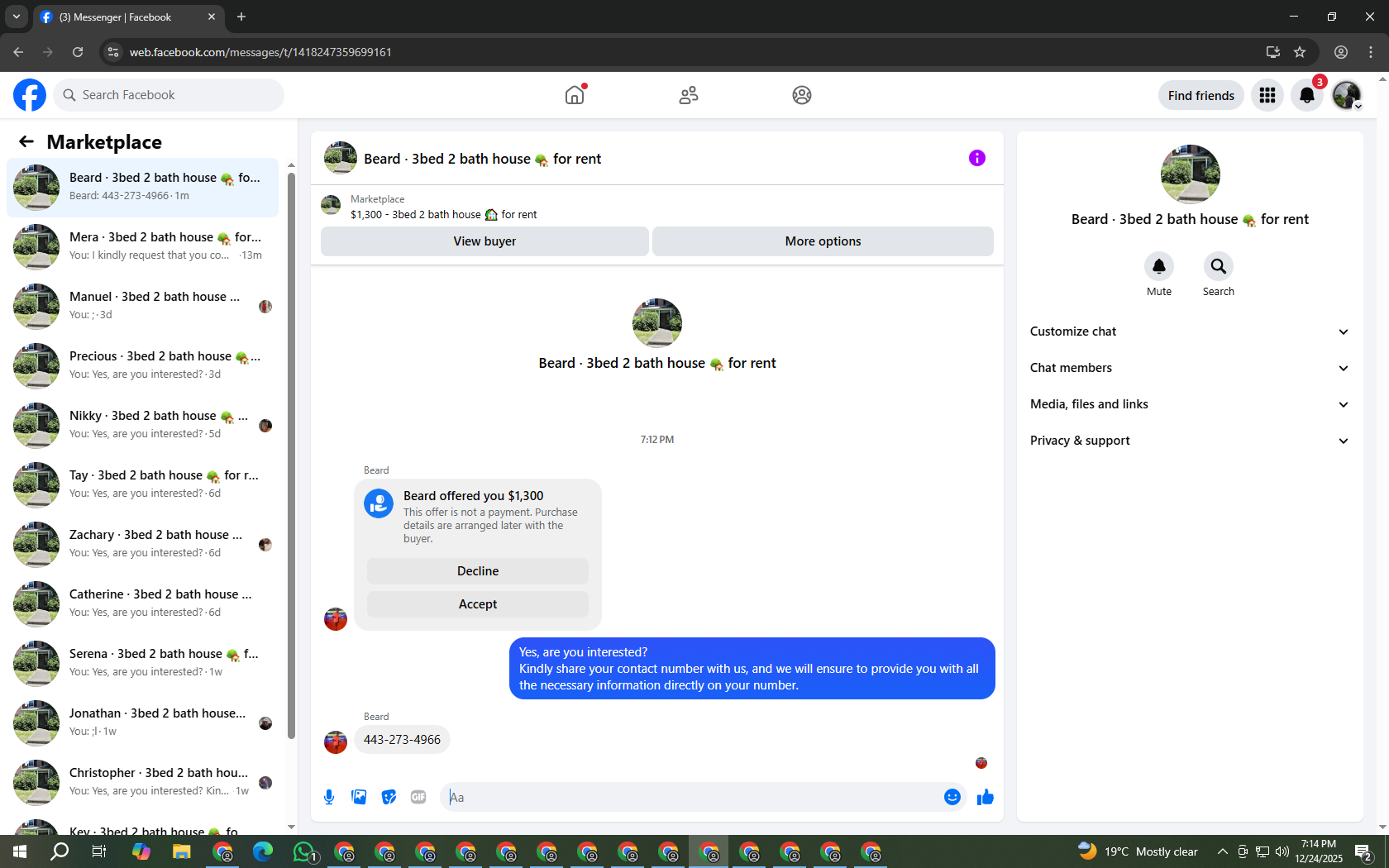The width and height of the screenshot is (1389, 868).
Task: Open the account profile picture menu
Action: click(x=1347, y=95)
